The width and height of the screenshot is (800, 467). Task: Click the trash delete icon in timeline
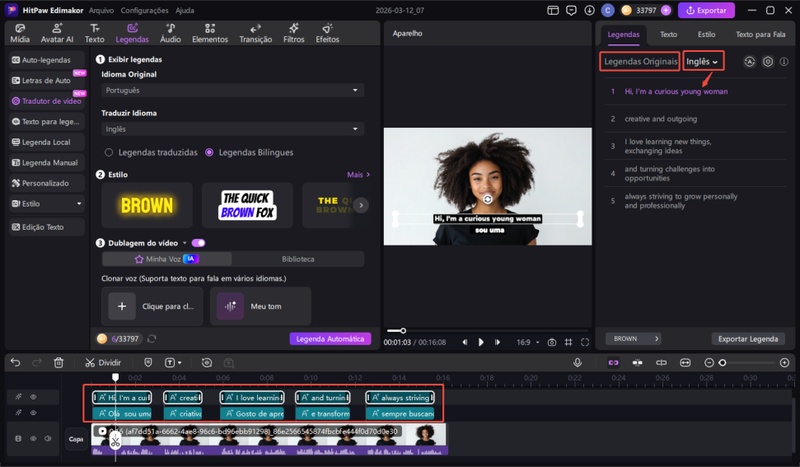point(59,362)
